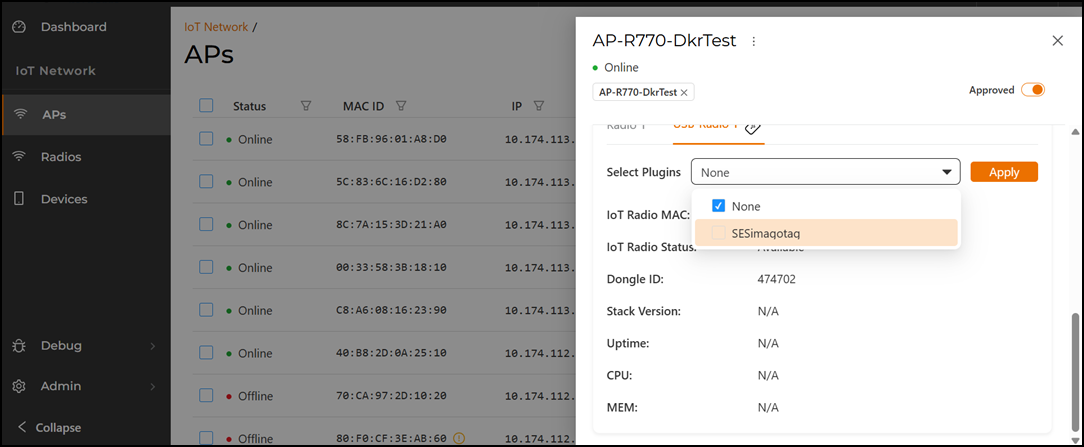Viewport: 1084px width, 447px height.
Task: Click the Debug bug icon
Action: (x=19, y=345)
